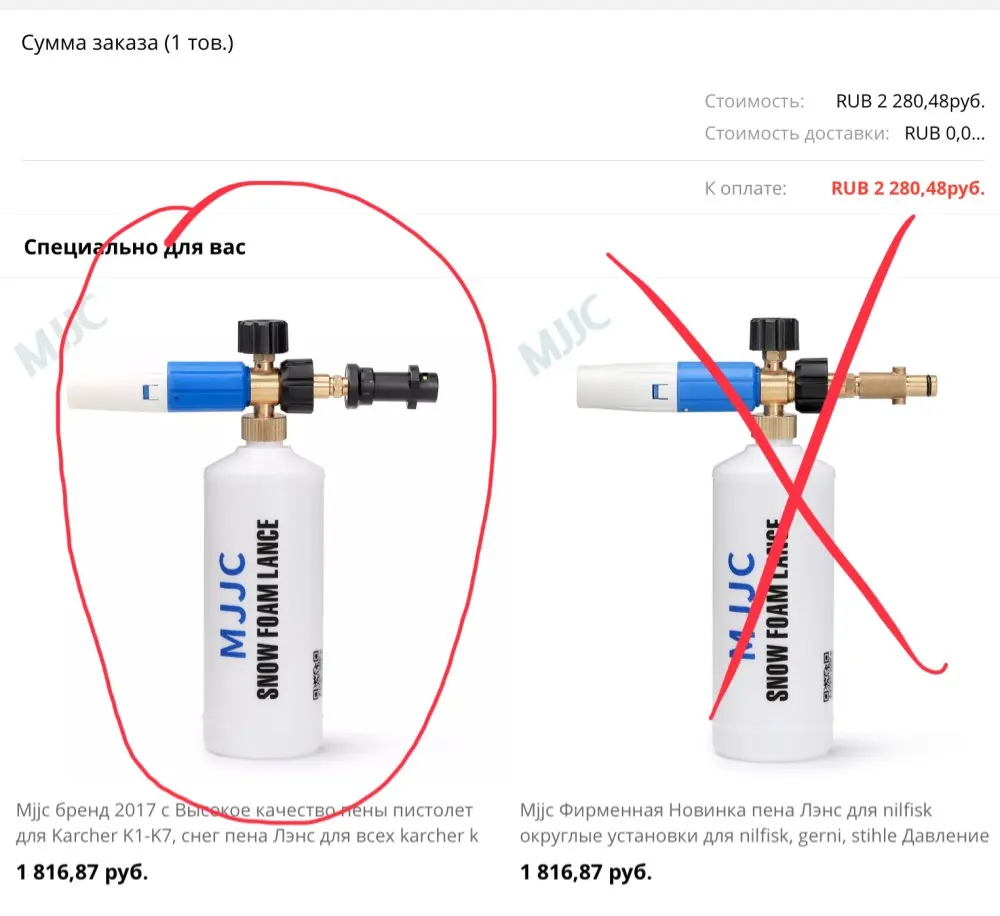The width and height of the screenshot is (1000, 916).
Task: Click the red К оплате total amount
Action: pos(908,188)
